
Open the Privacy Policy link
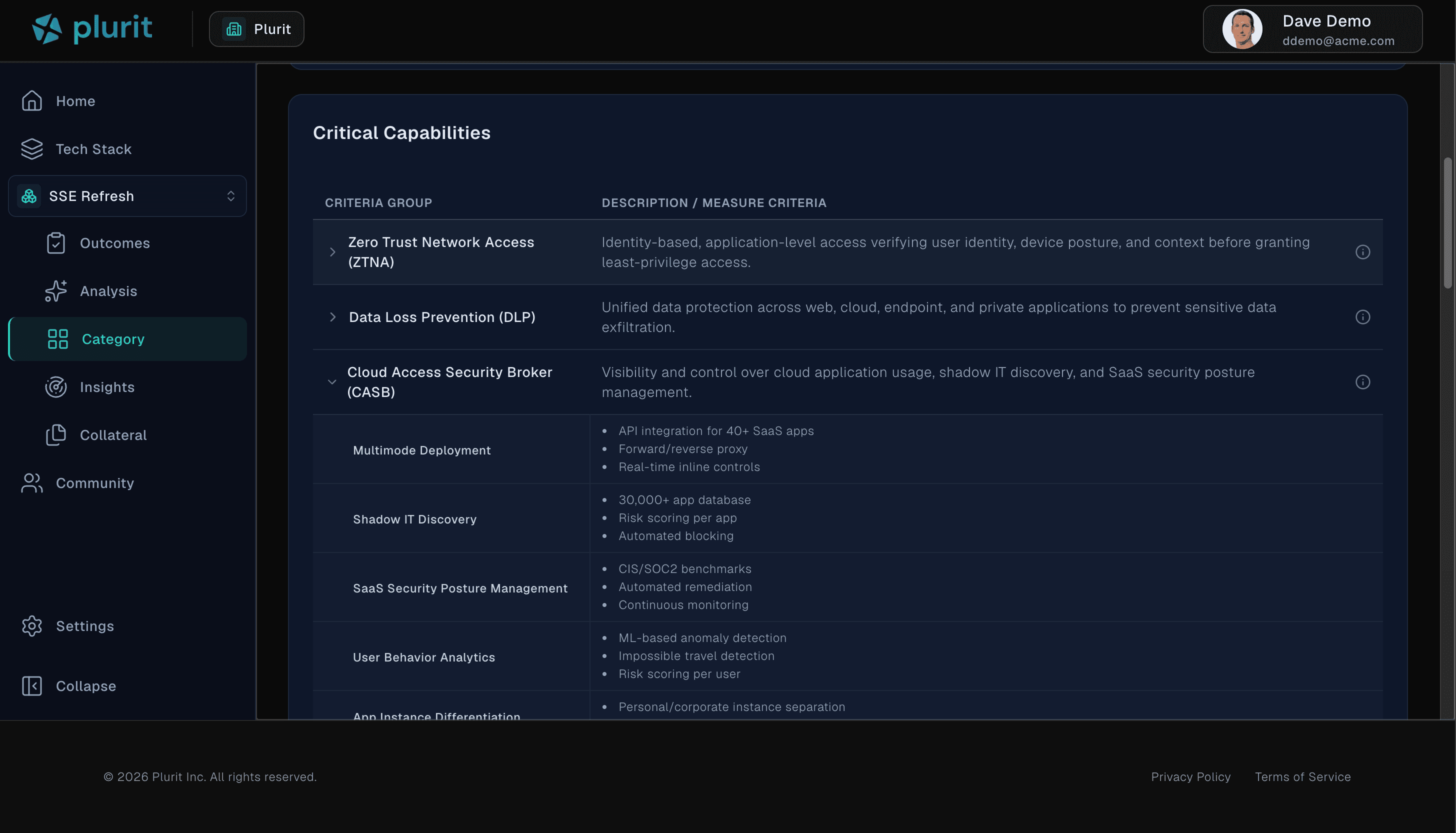coord(1190,777)
